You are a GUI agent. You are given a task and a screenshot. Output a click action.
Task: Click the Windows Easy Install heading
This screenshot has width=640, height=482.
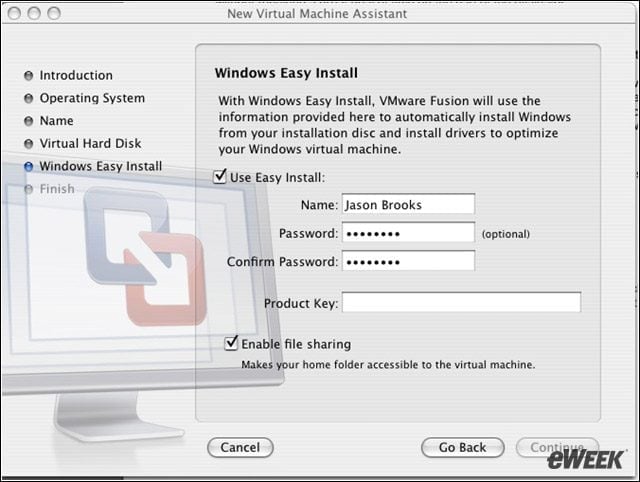click(x=286, y=73)
